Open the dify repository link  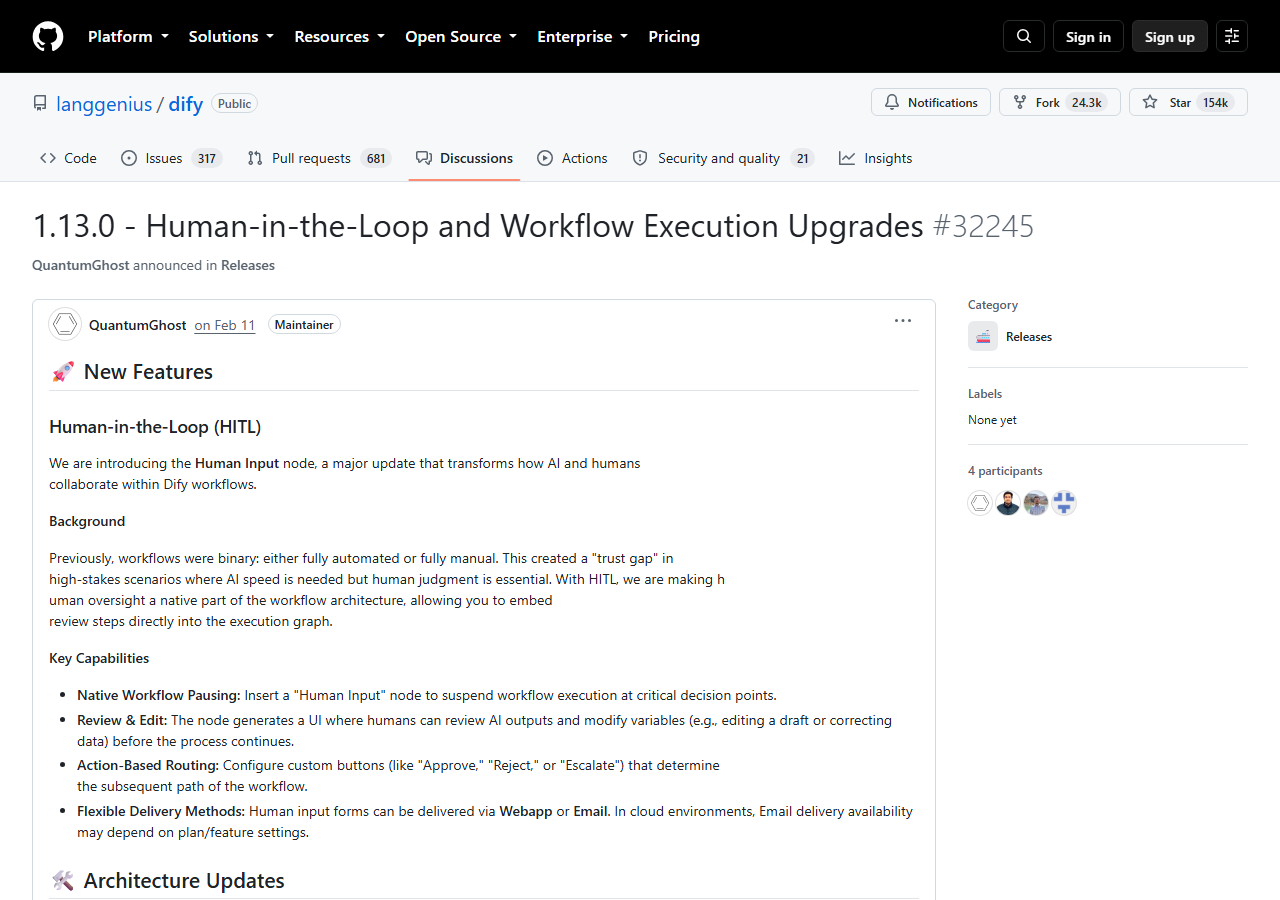(185, 103)
